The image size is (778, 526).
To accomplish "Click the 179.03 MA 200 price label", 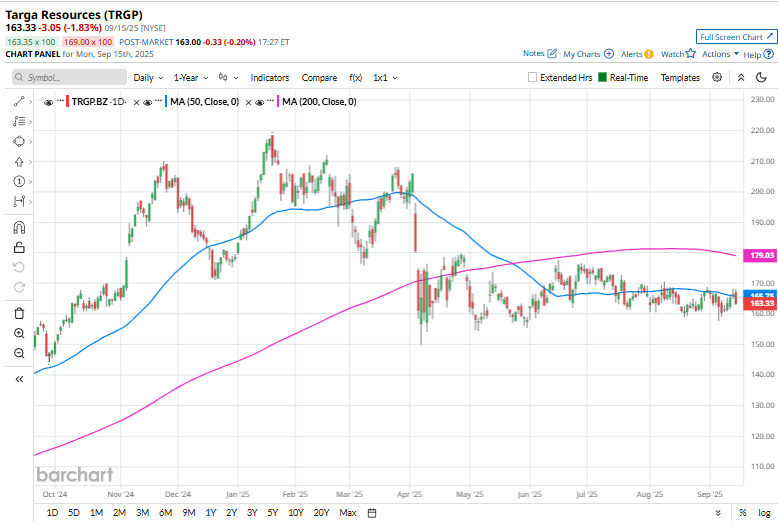I will pyautogui.click(x=760, y=256).
